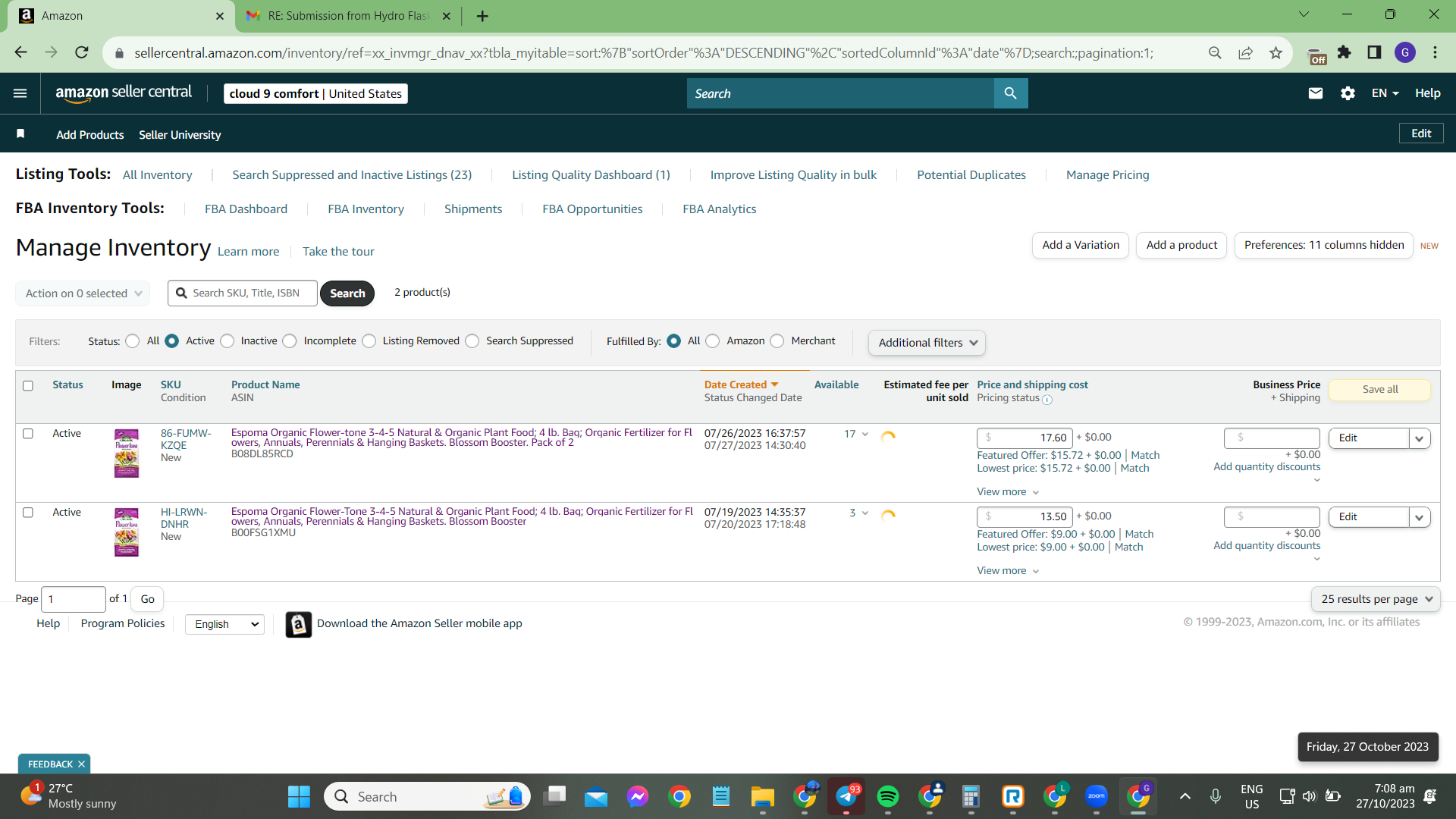The image size is (1456, 819).
Task: Open Messenger from the taskbar
Action: (638, 796)
